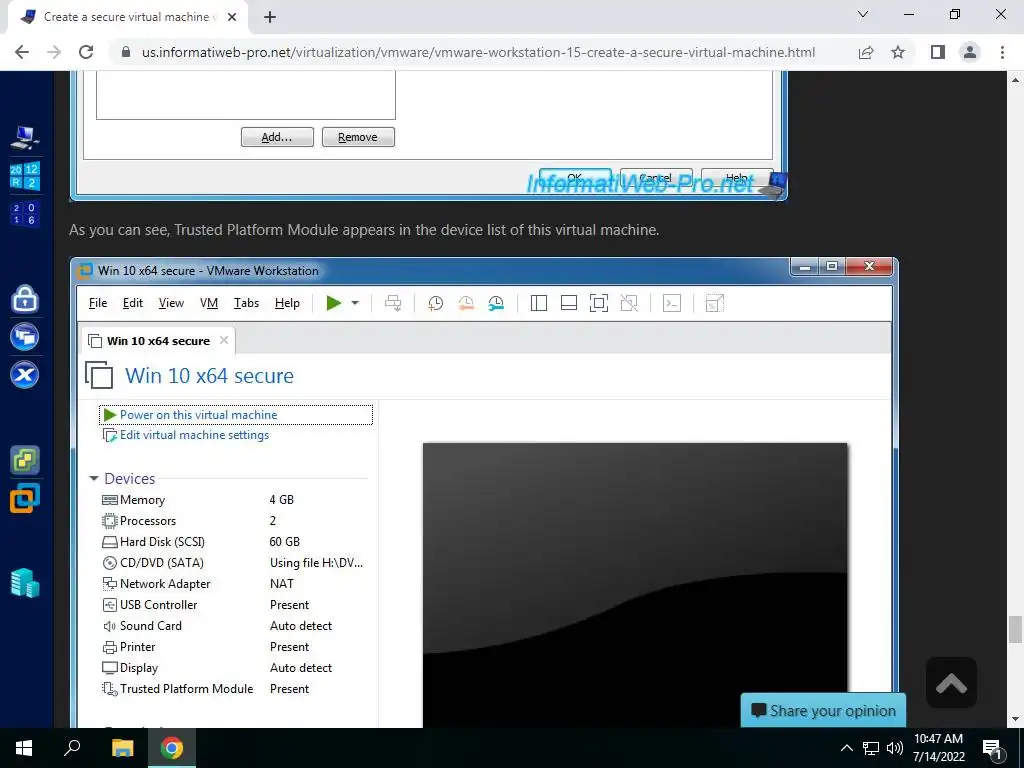Click the X circle sidebar icon
The width and height of the screenshot is (1024, 768).
point(25,375)
